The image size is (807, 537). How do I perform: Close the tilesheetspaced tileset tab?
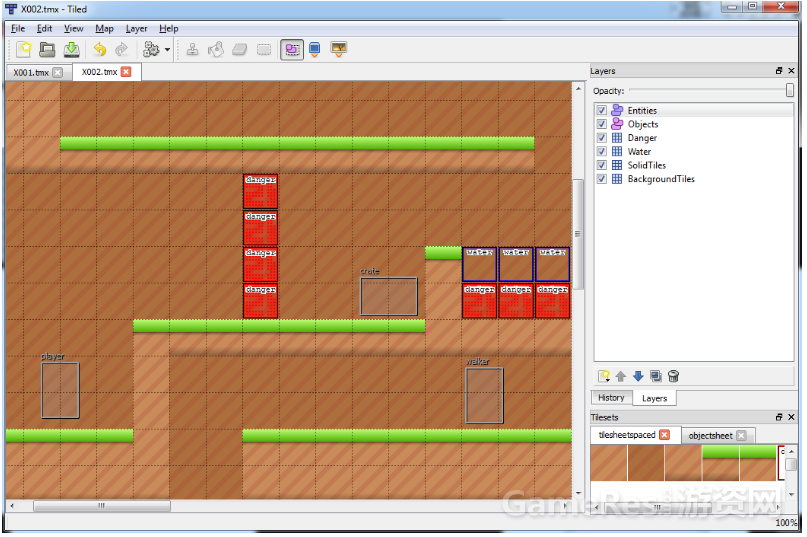(664, 435)
